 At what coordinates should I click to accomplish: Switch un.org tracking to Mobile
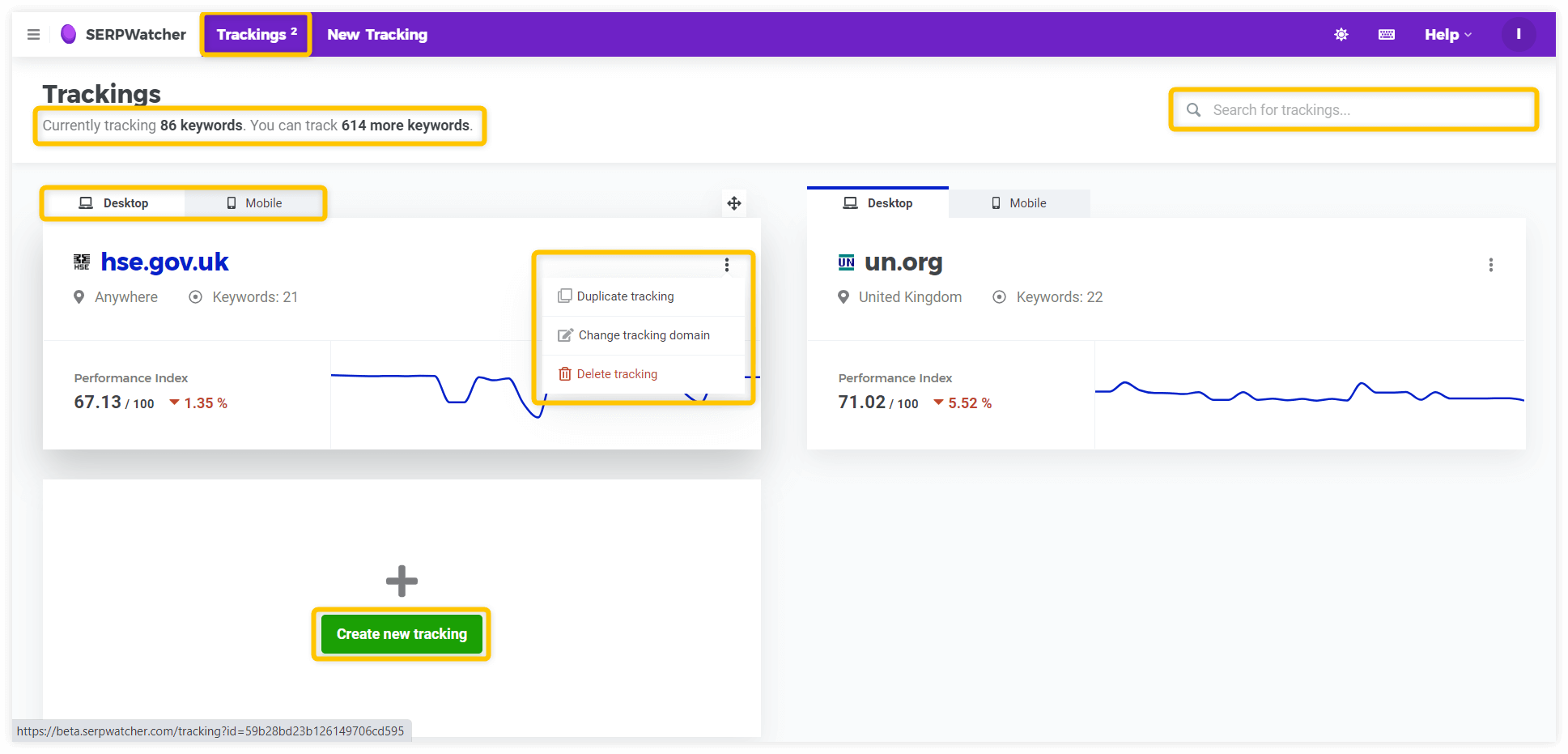point(1019,203)
